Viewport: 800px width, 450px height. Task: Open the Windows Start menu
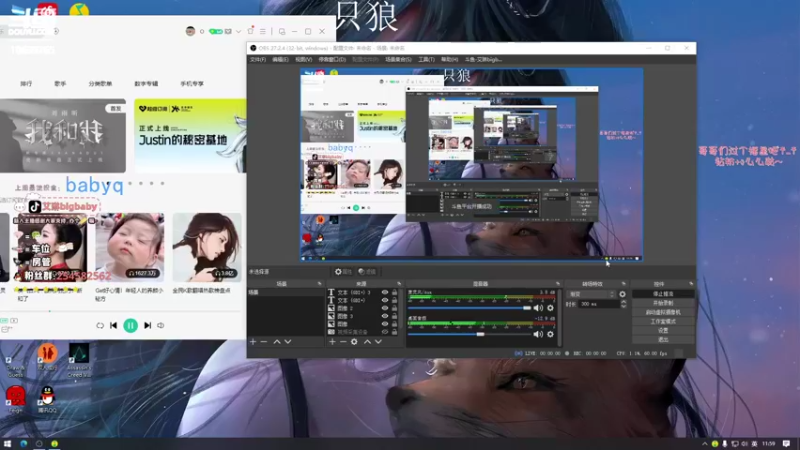[x=7, y=443]
